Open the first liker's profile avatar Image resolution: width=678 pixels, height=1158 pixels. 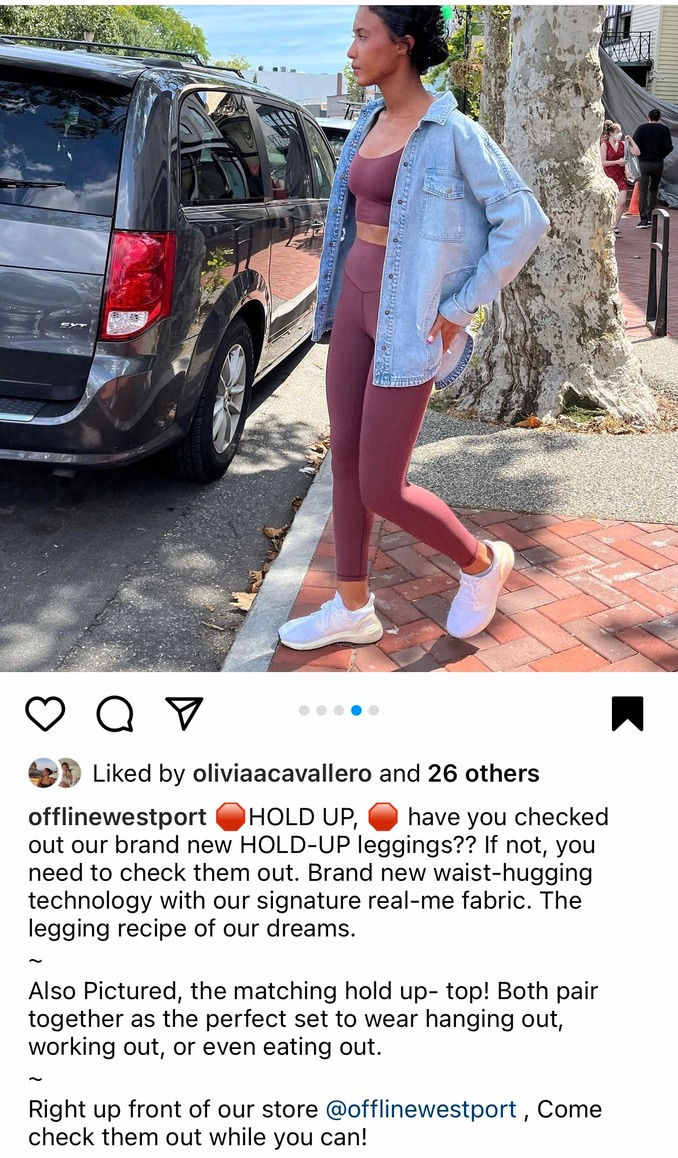(x=42, y=773)
